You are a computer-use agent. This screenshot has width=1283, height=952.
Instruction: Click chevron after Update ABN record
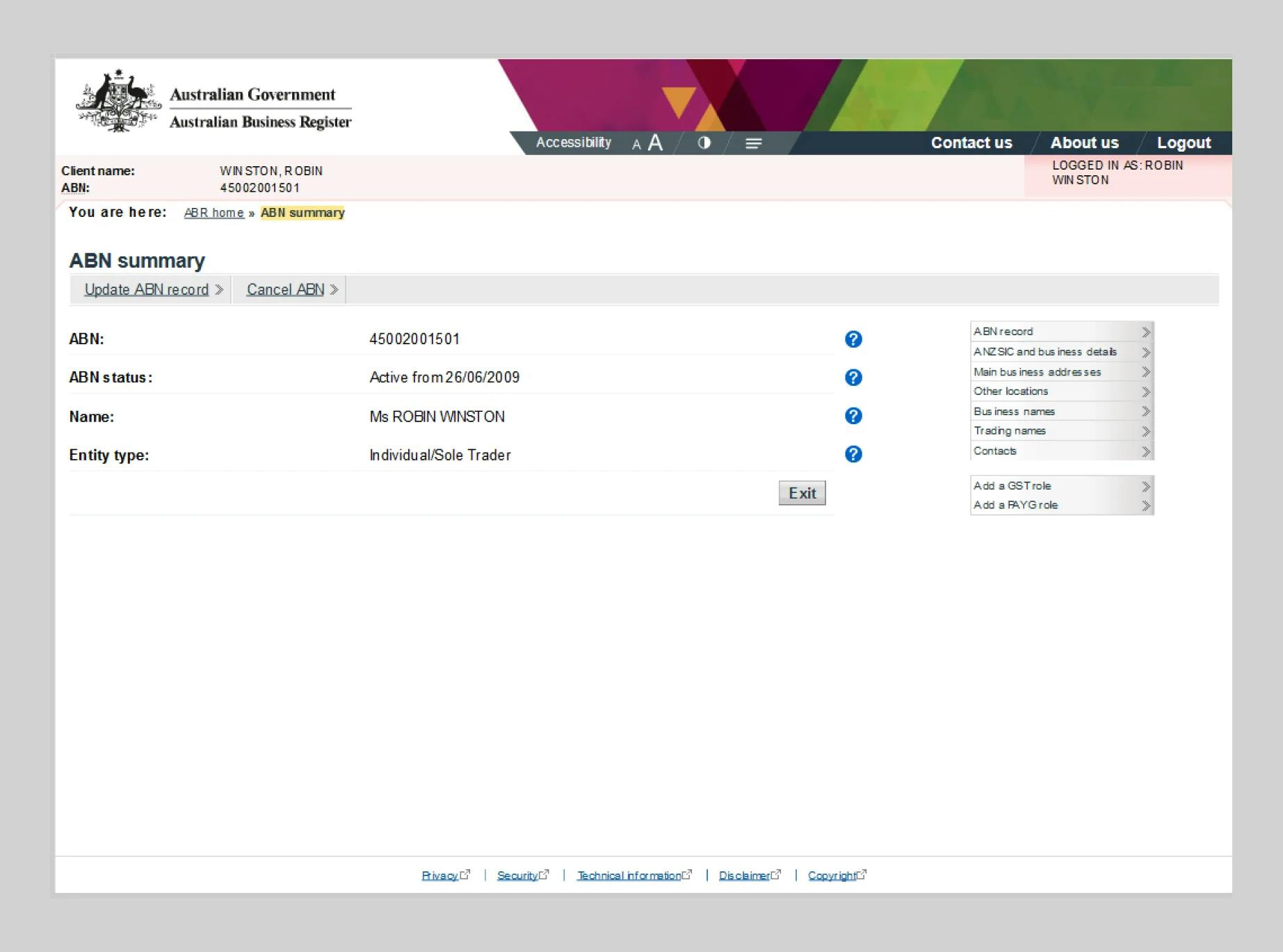pyautogui.click(x=219, y=289)
